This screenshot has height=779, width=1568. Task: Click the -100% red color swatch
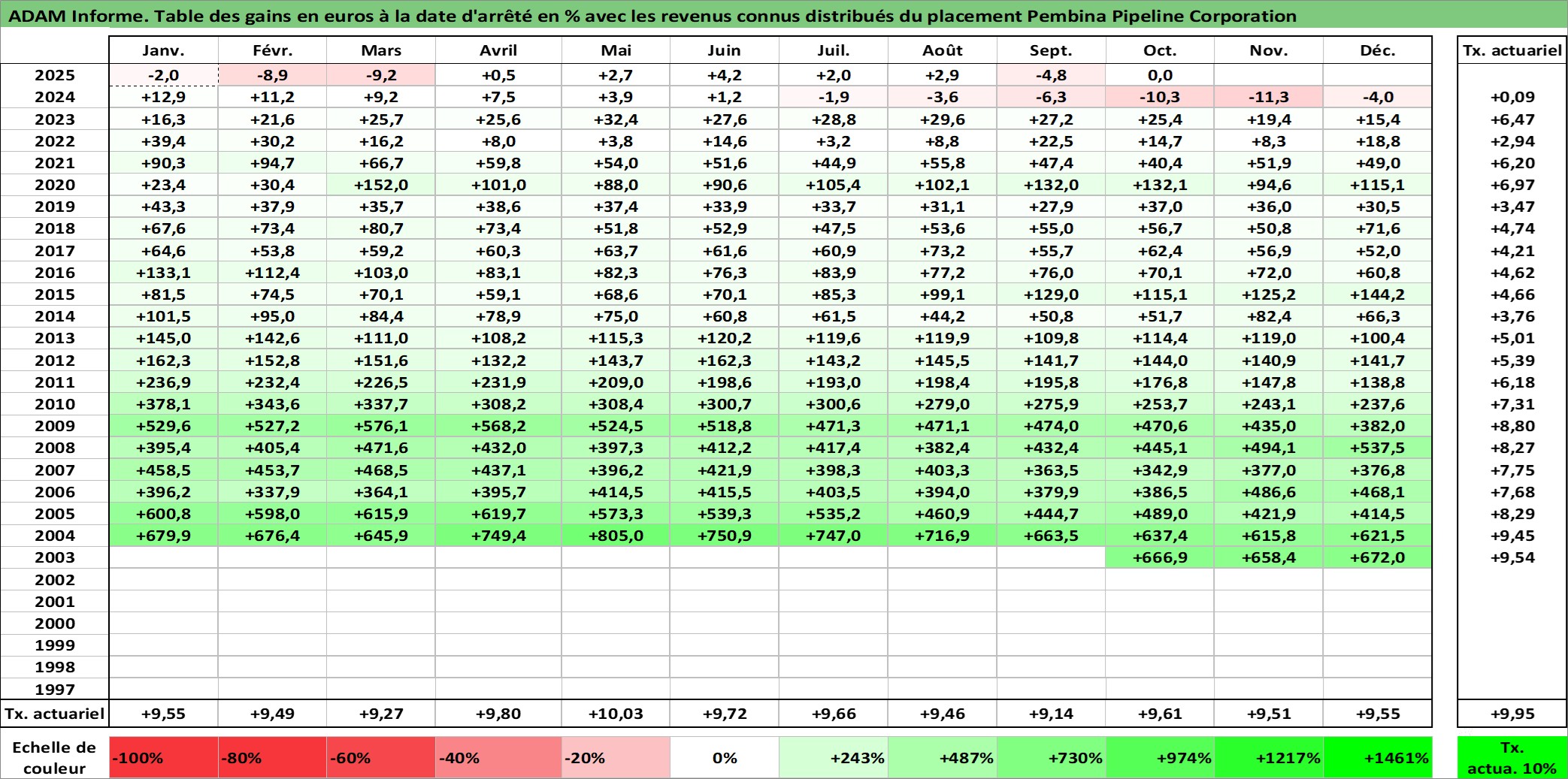(163, 757)
